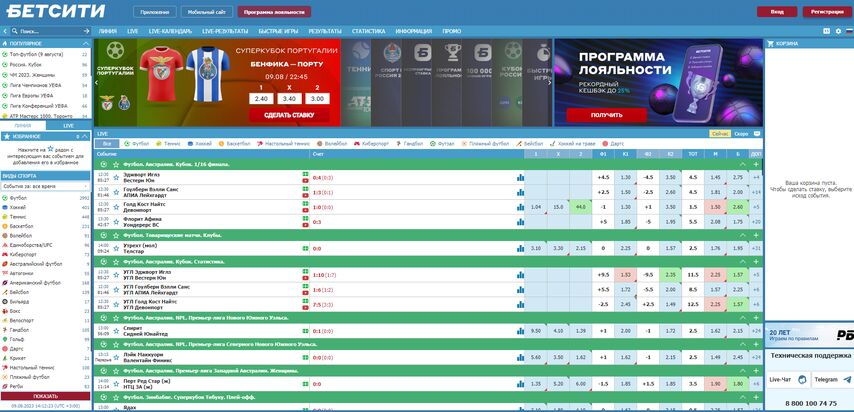Collapse Премьер-лига Западной Австралии. Женщины group
The width and height of the screenshot is (854, 412).
coord(742,371)
